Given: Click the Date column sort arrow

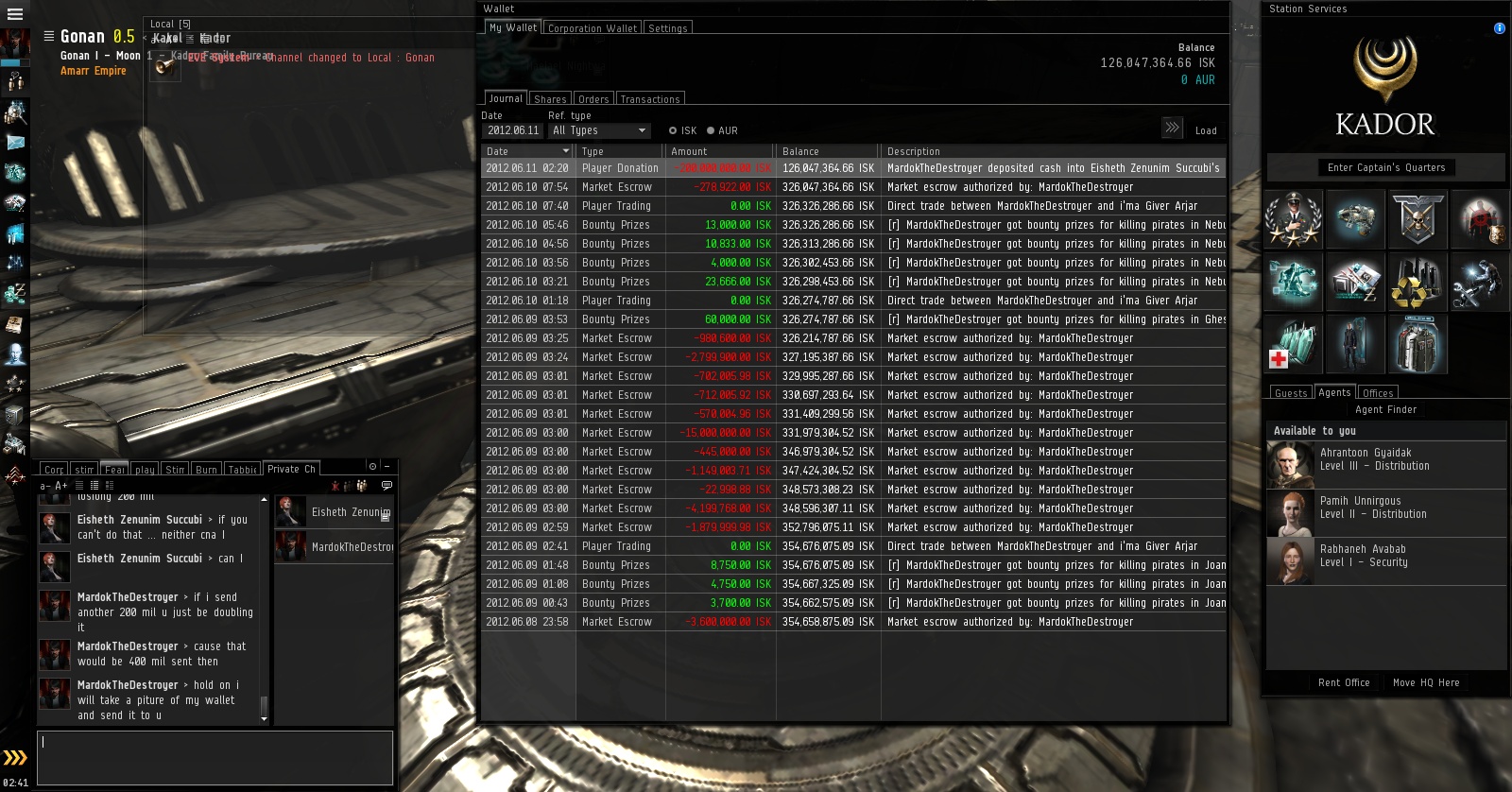Looking at the screenshot, I should (566, 151).
